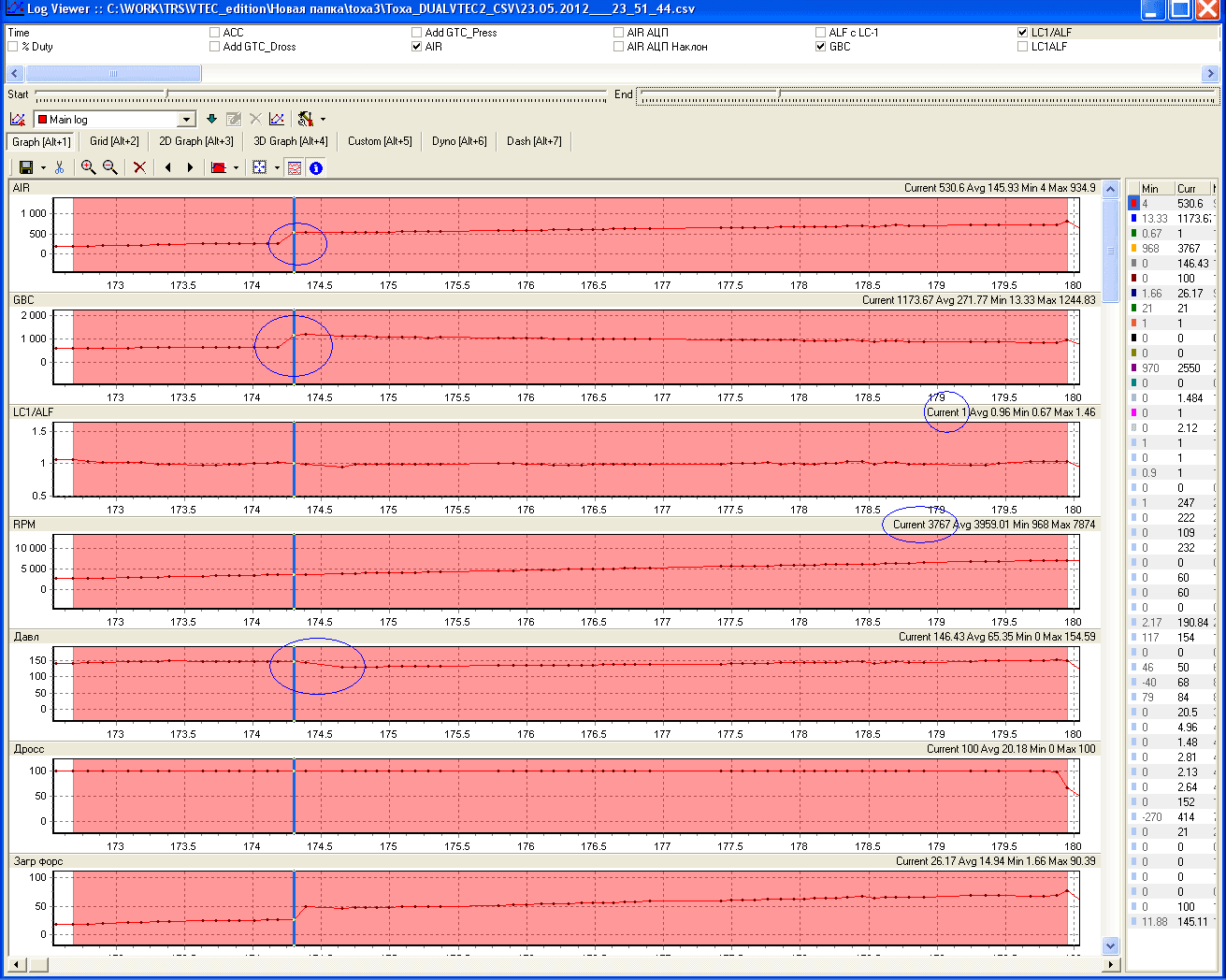Toggle the LC1/ALF checkbox off

[1023, 33]
